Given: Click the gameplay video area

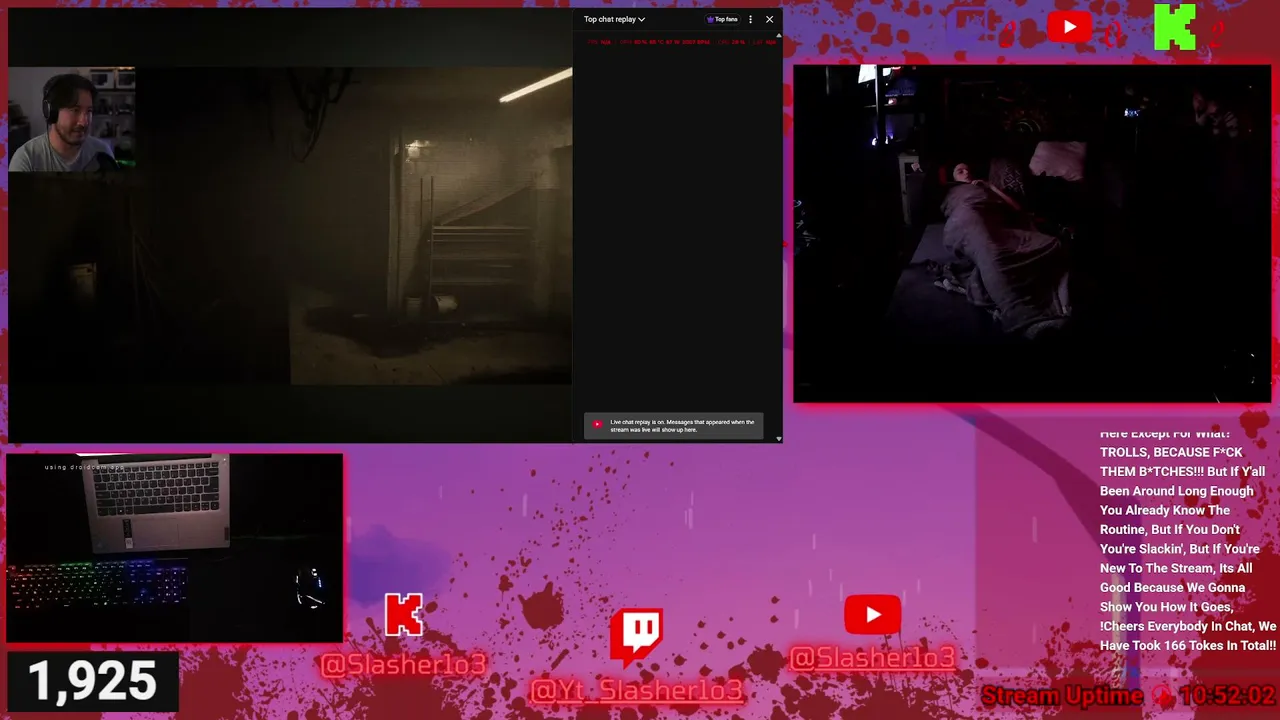Looking at the screenshot, I should tap(290, 226).
